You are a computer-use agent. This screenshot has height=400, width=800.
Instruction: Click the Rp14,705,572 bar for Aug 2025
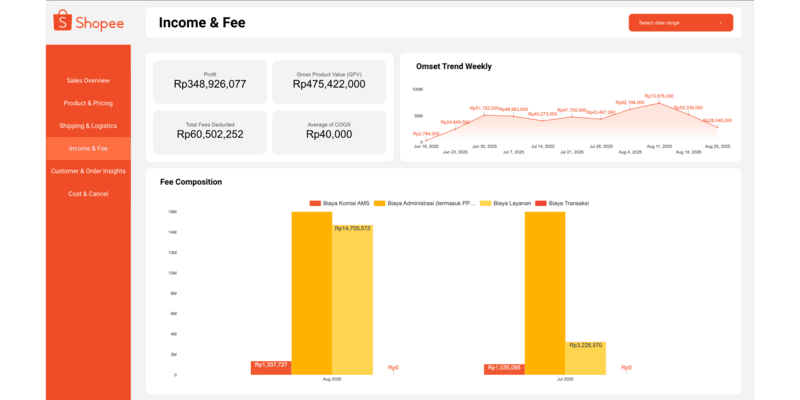(x=352, y=300)
